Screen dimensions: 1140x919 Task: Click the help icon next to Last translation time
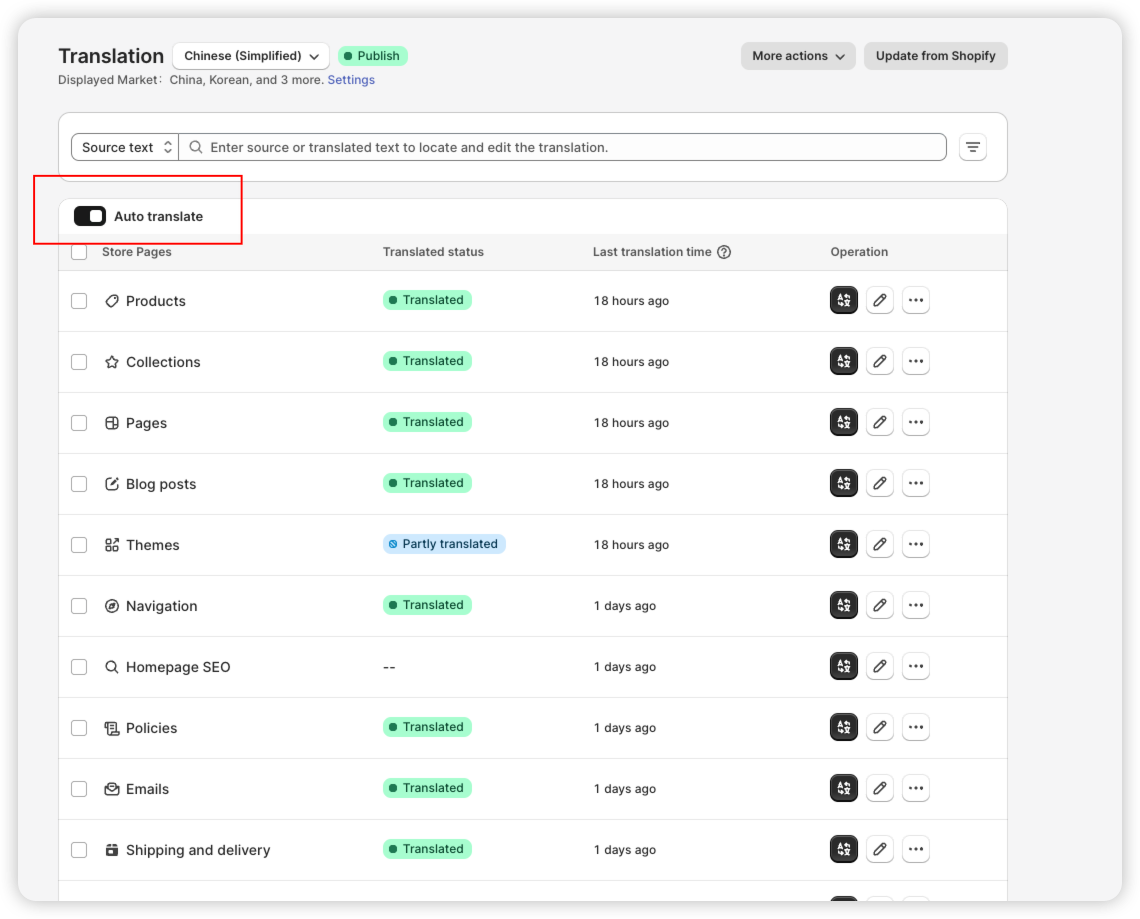tap(724, 252)
